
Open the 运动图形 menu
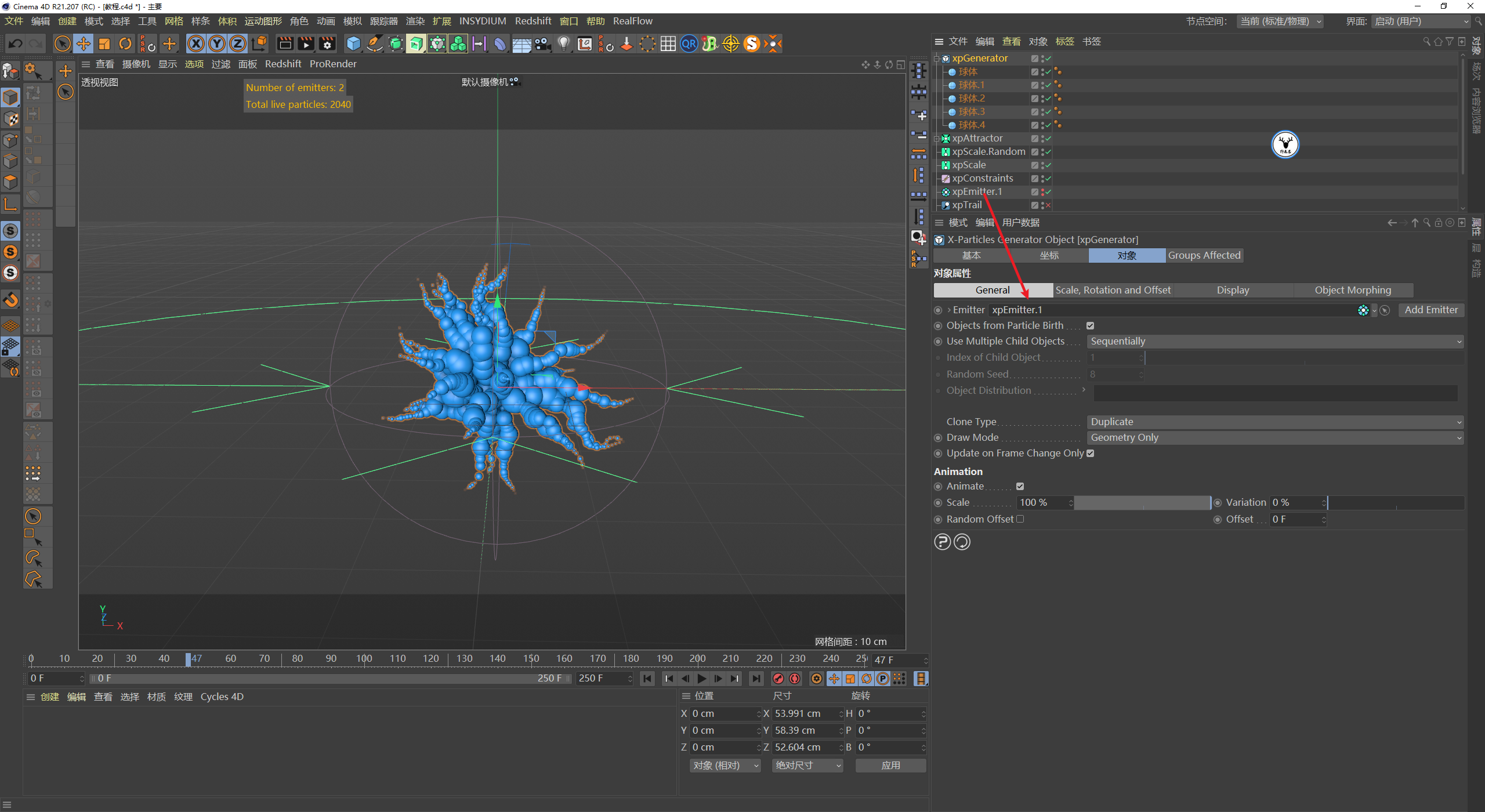pos(263,21)
